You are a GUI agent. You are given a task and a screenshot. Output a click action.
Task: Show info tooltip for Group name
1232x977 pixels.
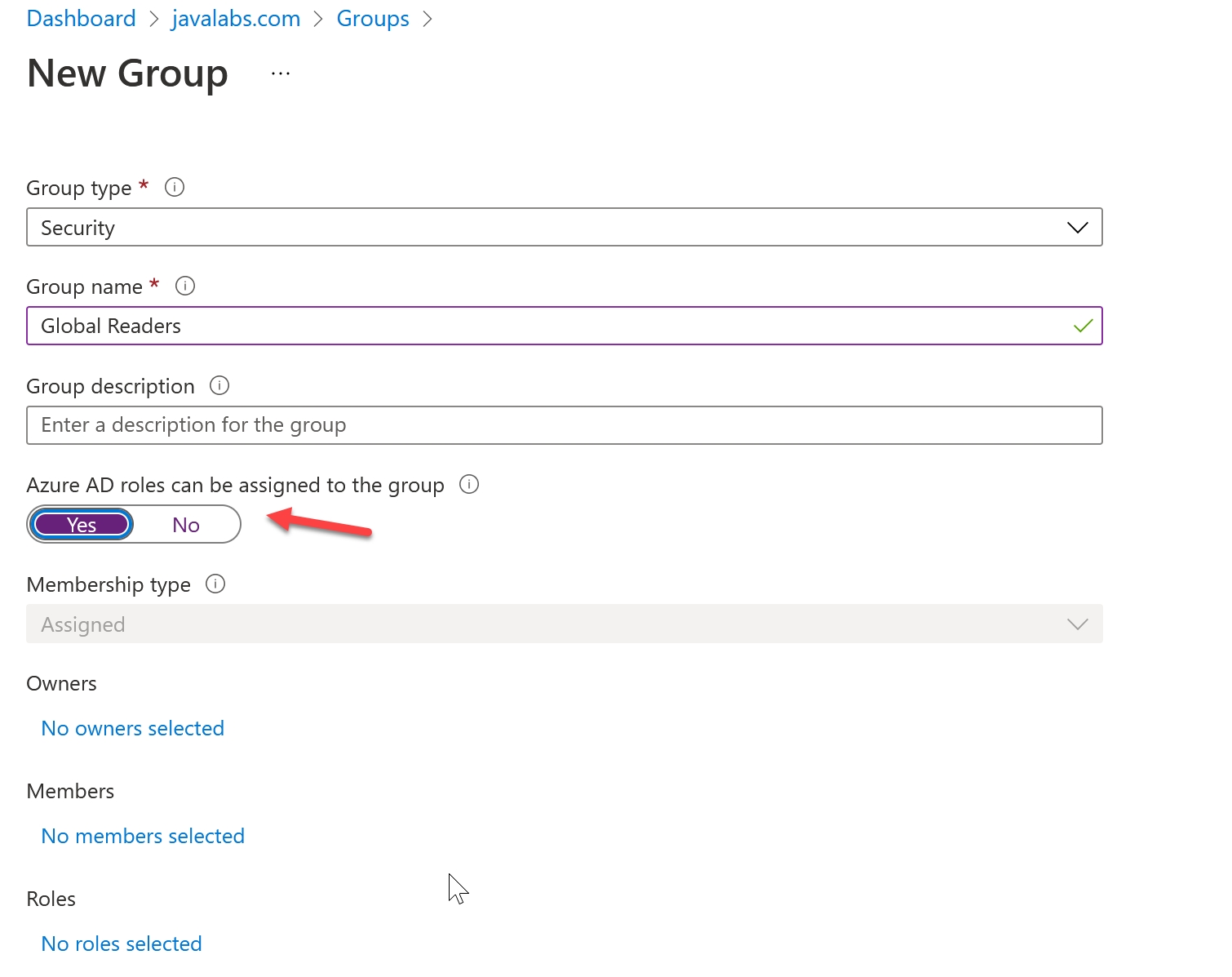(185, 286)
